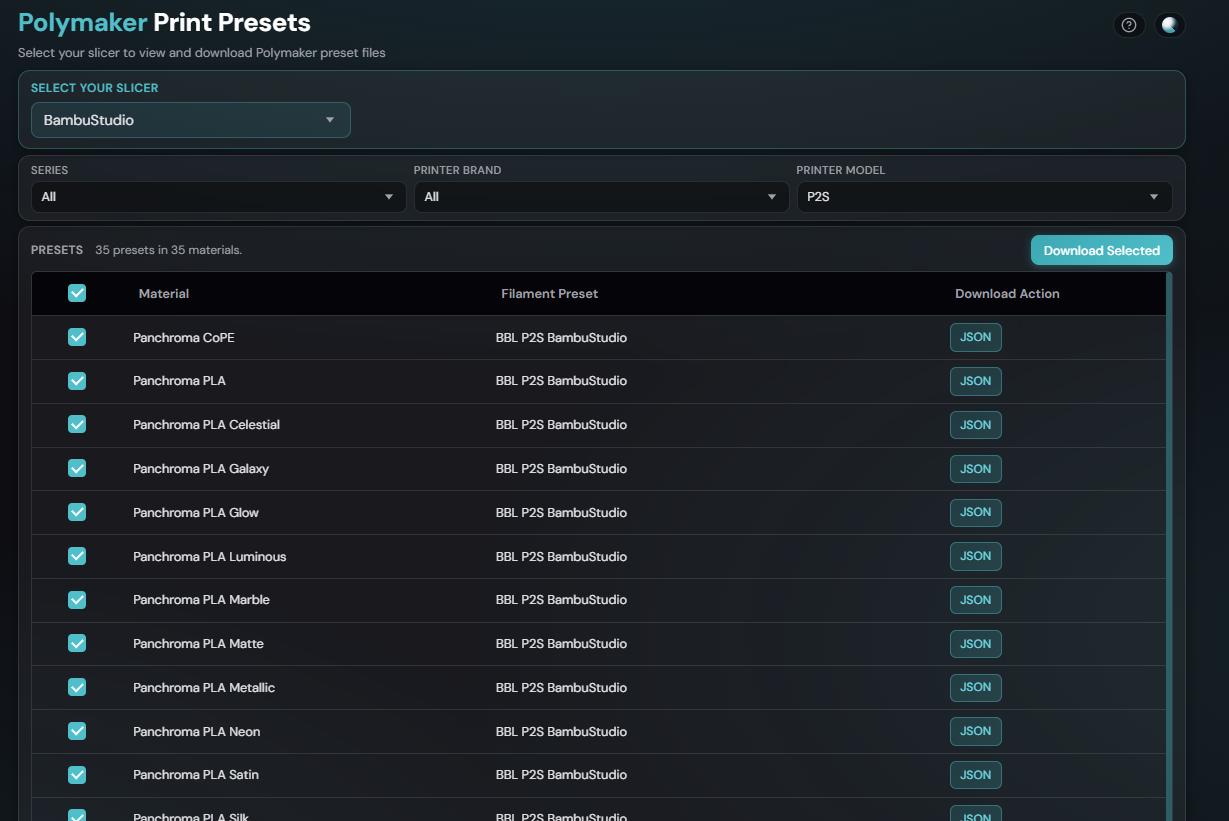This screenshot has width=1229, height=821.
Task: Select the Panchroma PLA Metallic material name
Action: 204,688
